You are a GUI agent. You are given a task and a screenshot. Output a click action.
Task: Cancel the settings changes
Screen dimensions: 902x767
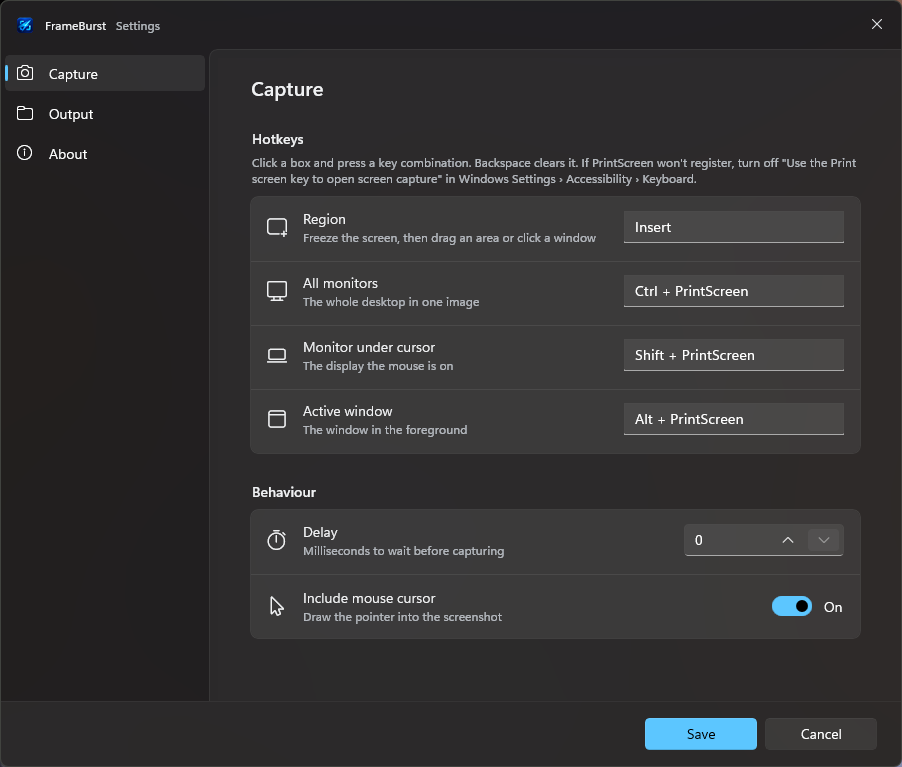point(821,734)
